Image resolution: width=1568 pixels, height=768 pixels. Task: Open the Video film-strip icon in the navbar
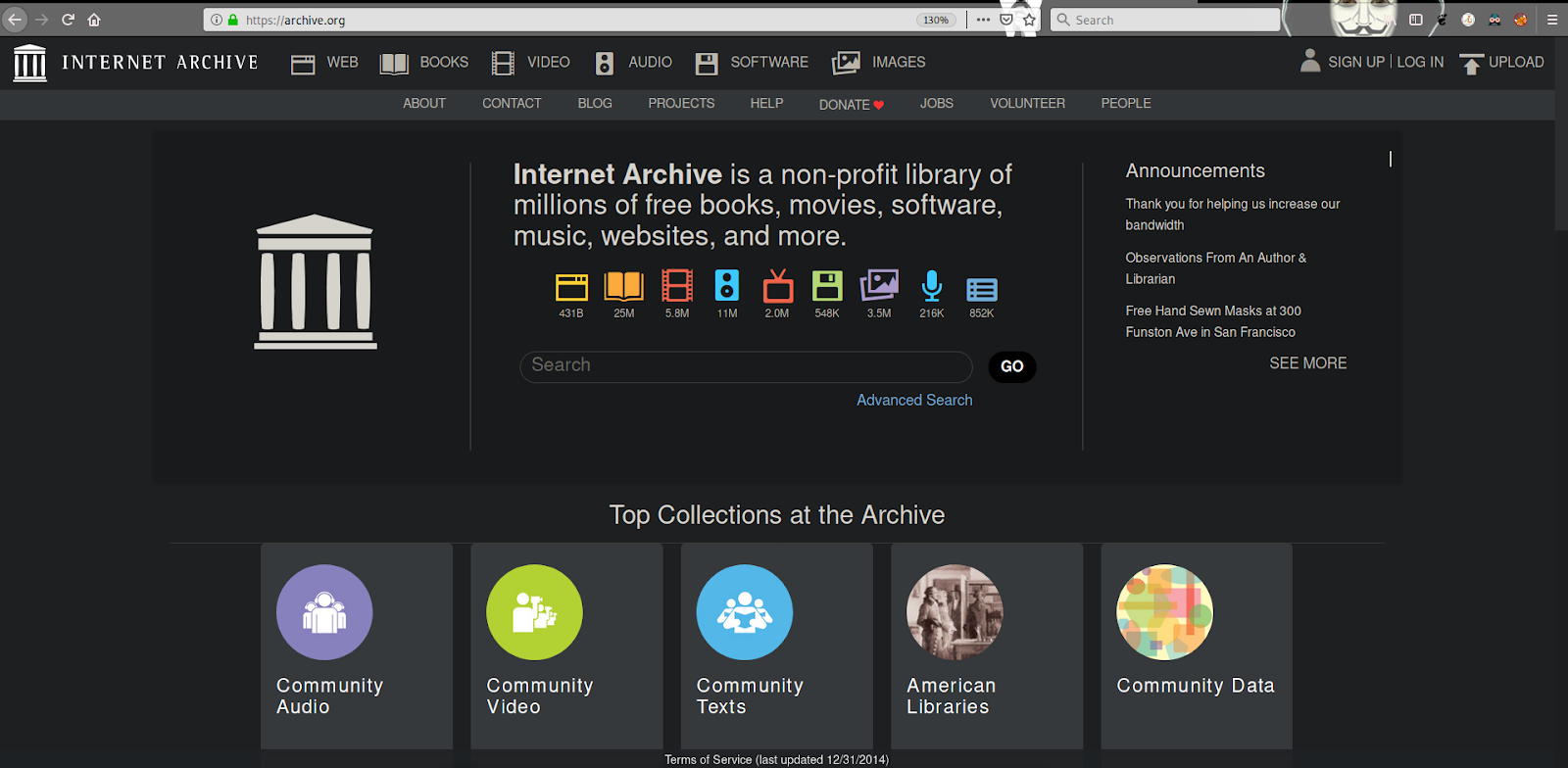click(x=503, y=64)
